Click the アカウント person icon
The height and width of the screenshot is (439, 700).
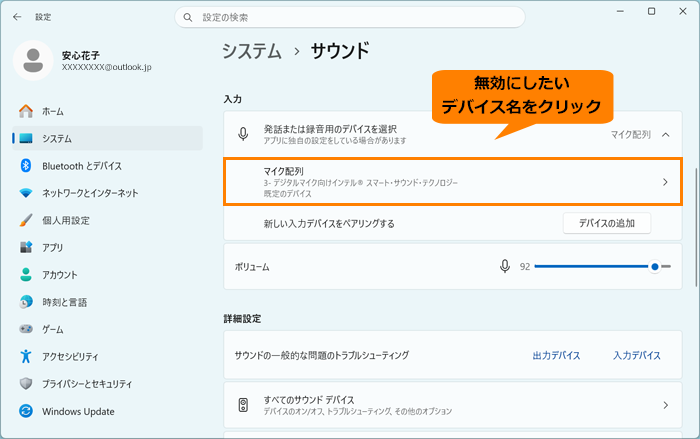tap(26, 275)
